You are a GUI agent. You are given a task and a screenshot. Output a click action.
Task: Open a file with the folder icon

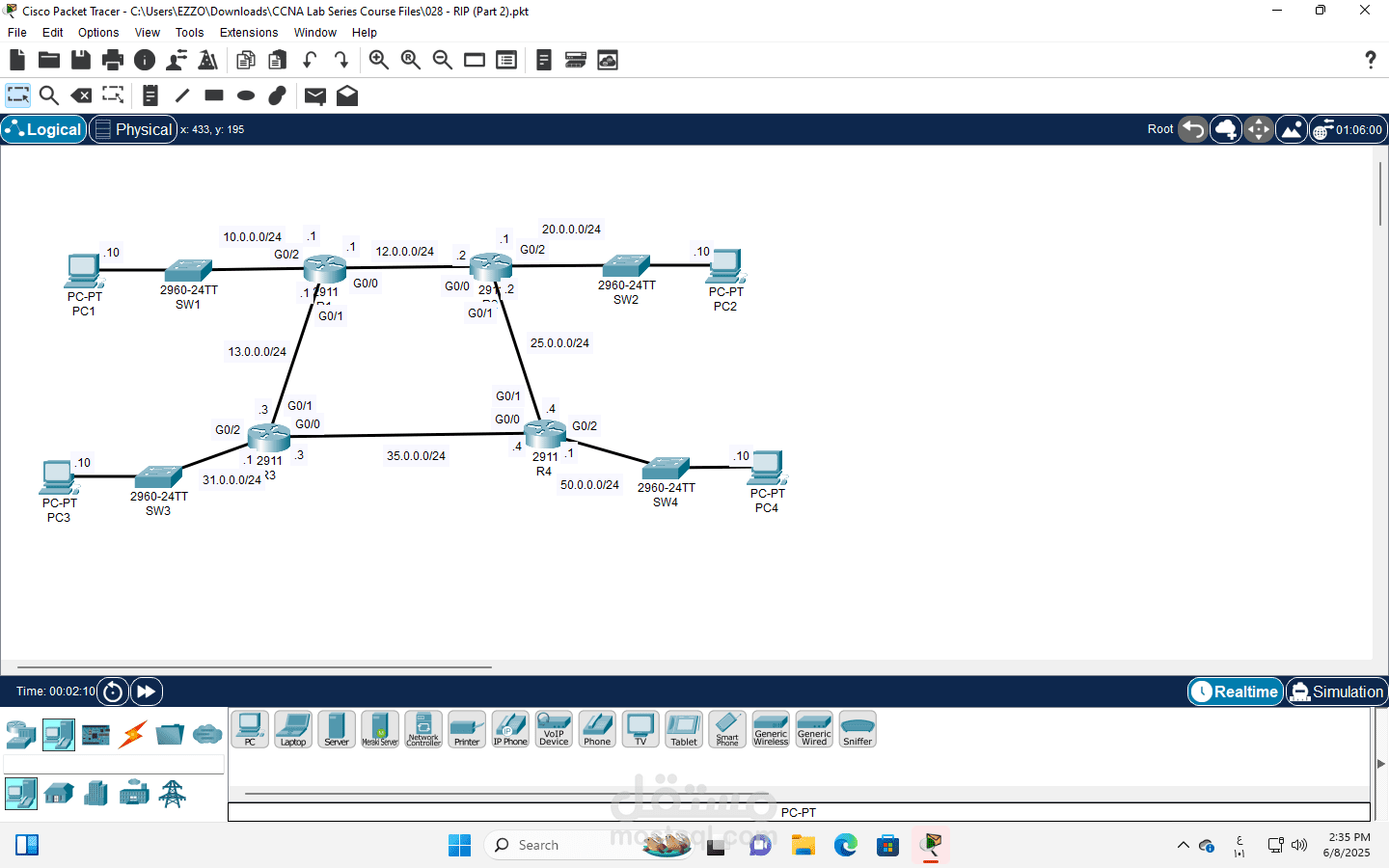[x=49, y=60]
